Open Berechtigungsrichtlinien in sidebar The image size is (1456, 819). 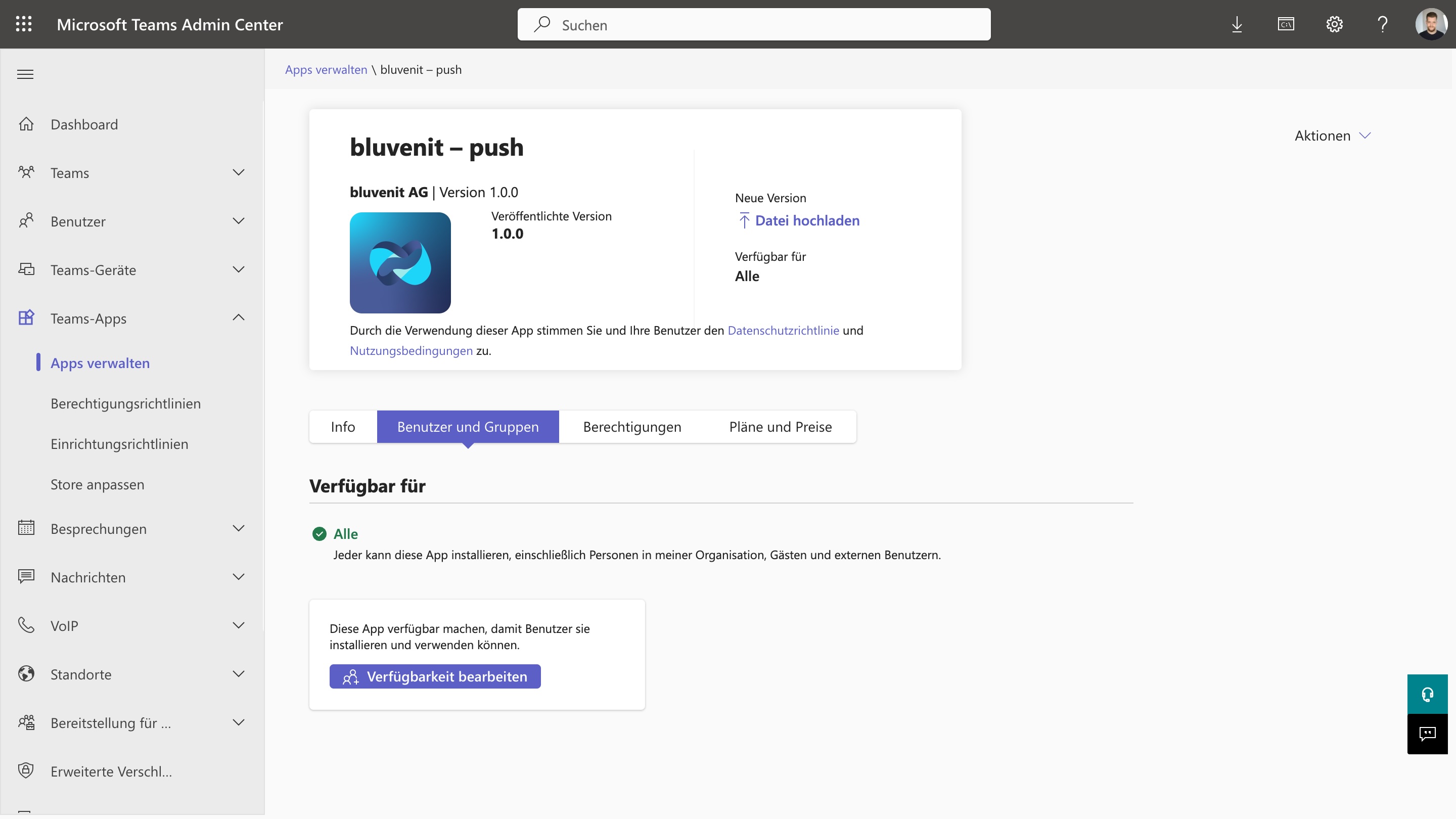click(125, 403)
